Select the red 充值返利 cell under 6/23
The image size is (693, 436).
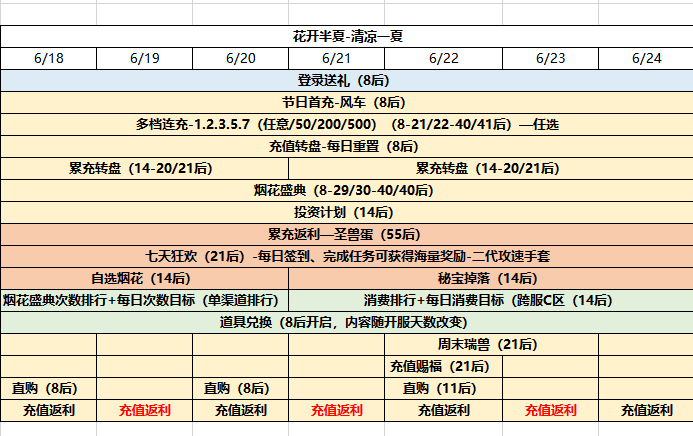tap(550, 410)
